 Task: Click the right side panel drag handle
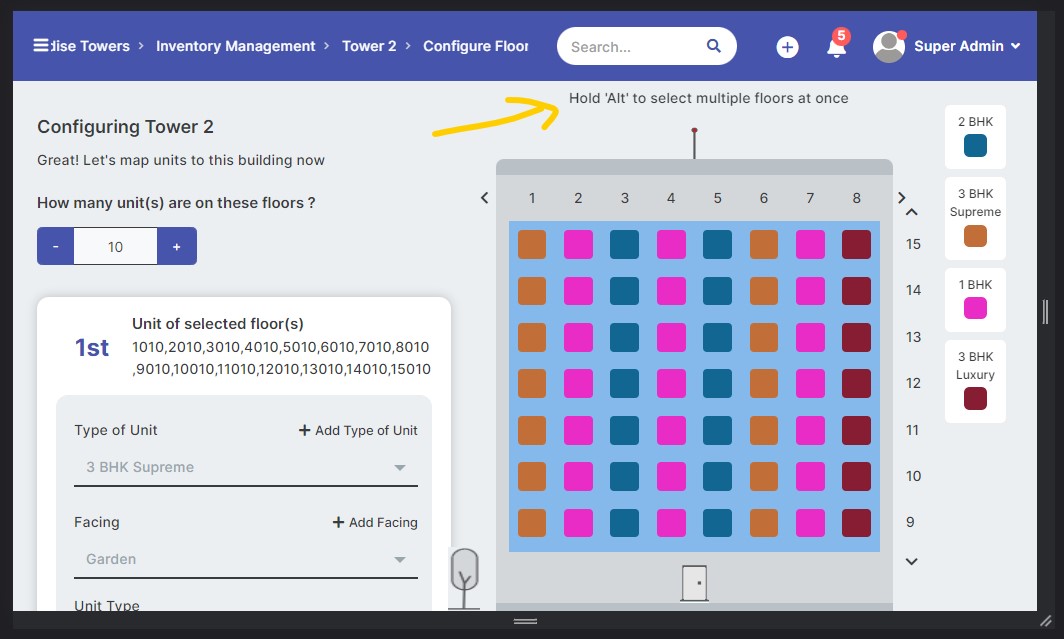pos(1045,311)
